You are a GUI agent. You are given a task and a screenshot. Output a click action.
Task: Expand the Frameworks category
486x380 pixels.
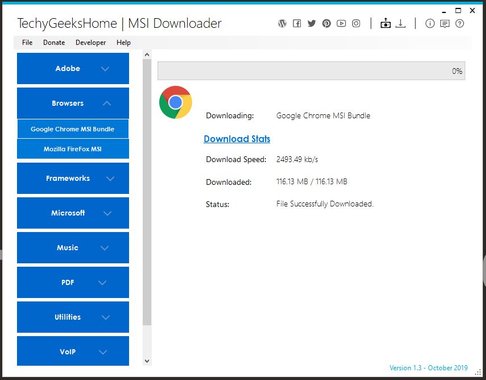73,178
